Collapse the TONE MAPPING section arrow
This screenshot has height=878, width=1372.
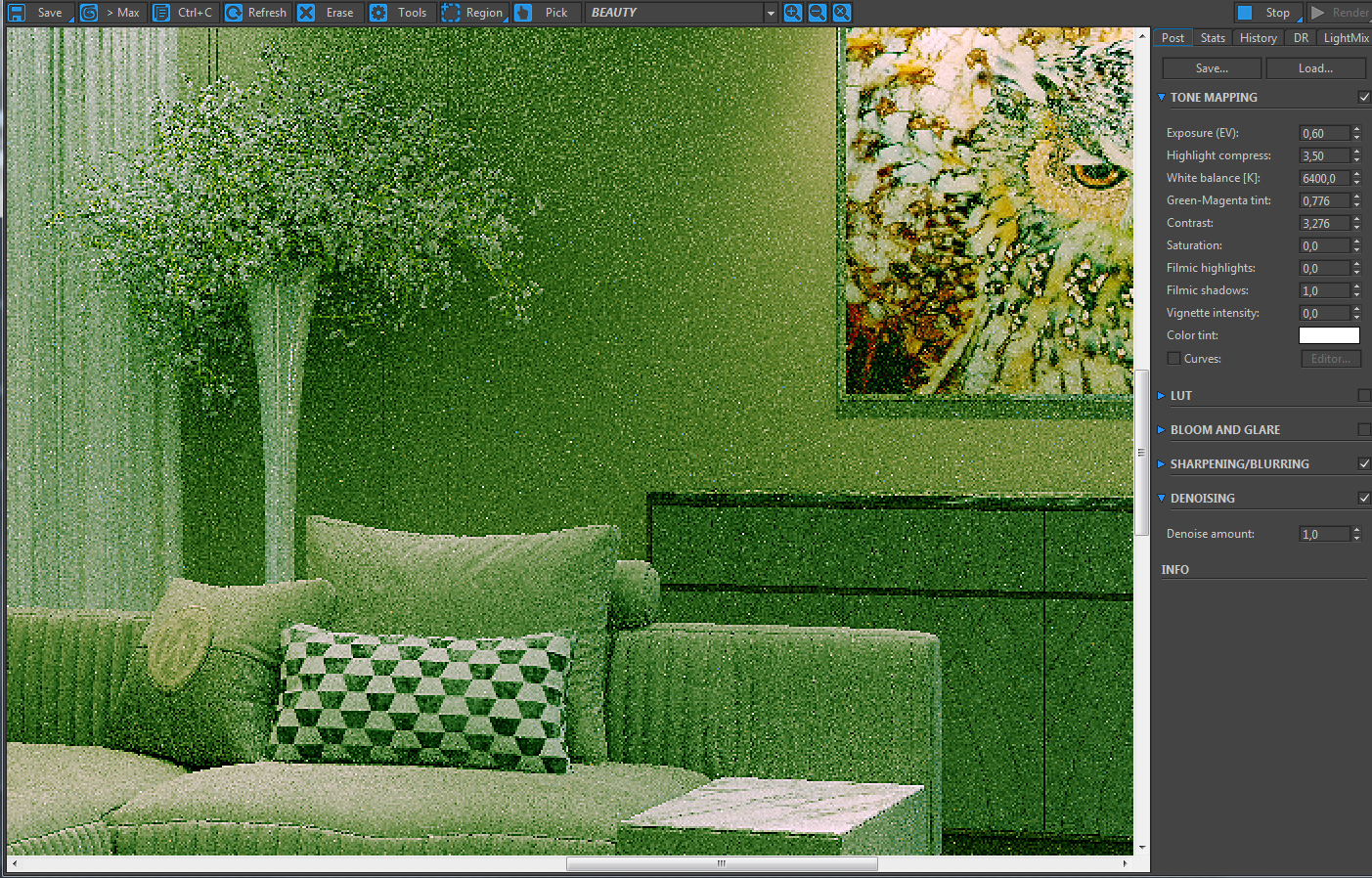click(1161, 98)
